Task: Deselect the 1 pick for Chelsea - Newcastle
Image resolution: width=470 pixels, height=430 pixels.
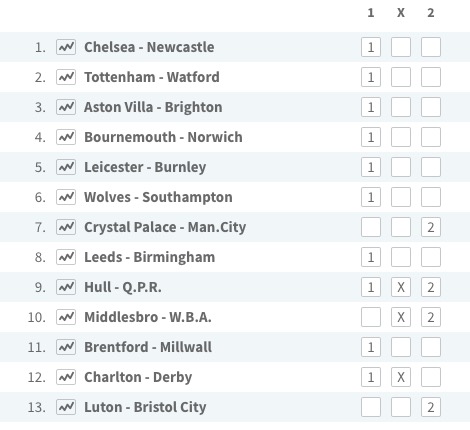Action: pos(371,47)
